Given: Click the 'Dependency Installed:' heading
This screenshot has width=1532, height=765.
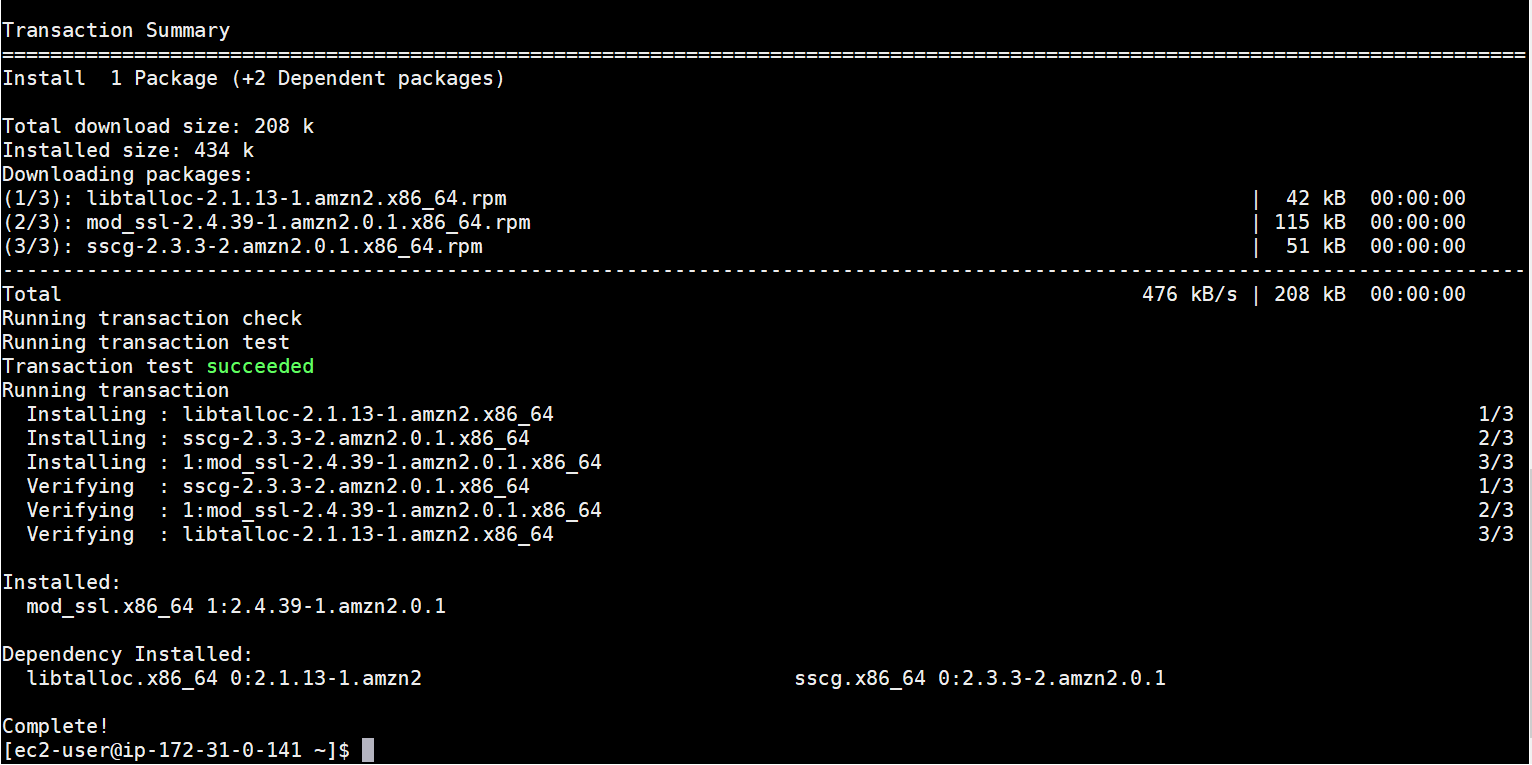Looking at the screenshot, I should tap(128, 655).
